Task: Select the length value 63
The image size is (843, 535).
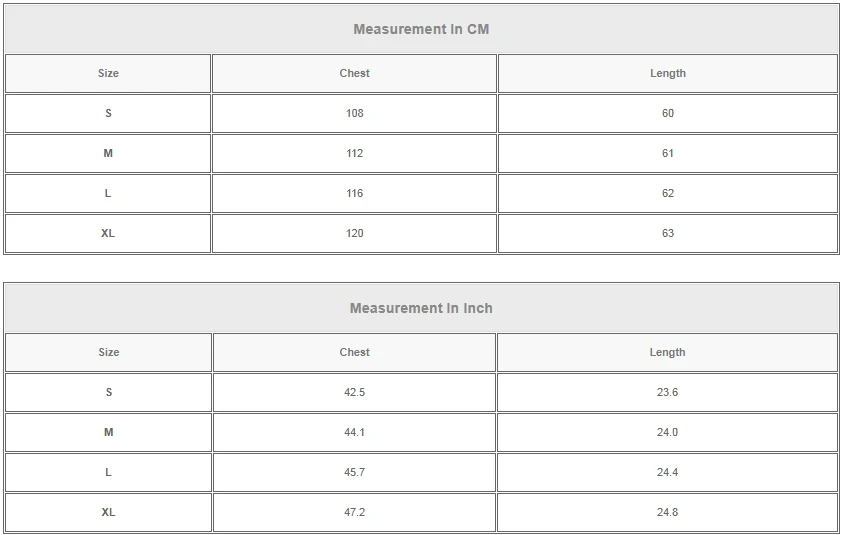Action: 667,234
